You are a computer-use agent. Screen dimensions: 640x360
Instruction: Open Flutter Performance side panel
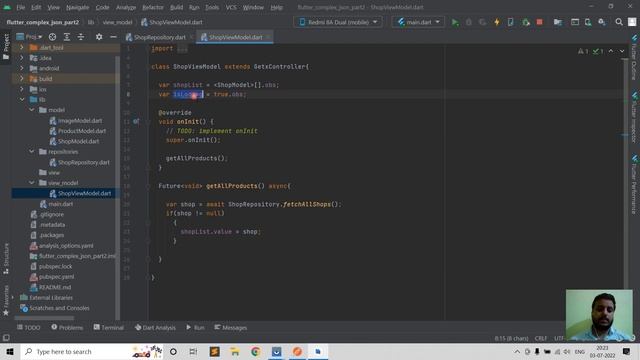634,184
